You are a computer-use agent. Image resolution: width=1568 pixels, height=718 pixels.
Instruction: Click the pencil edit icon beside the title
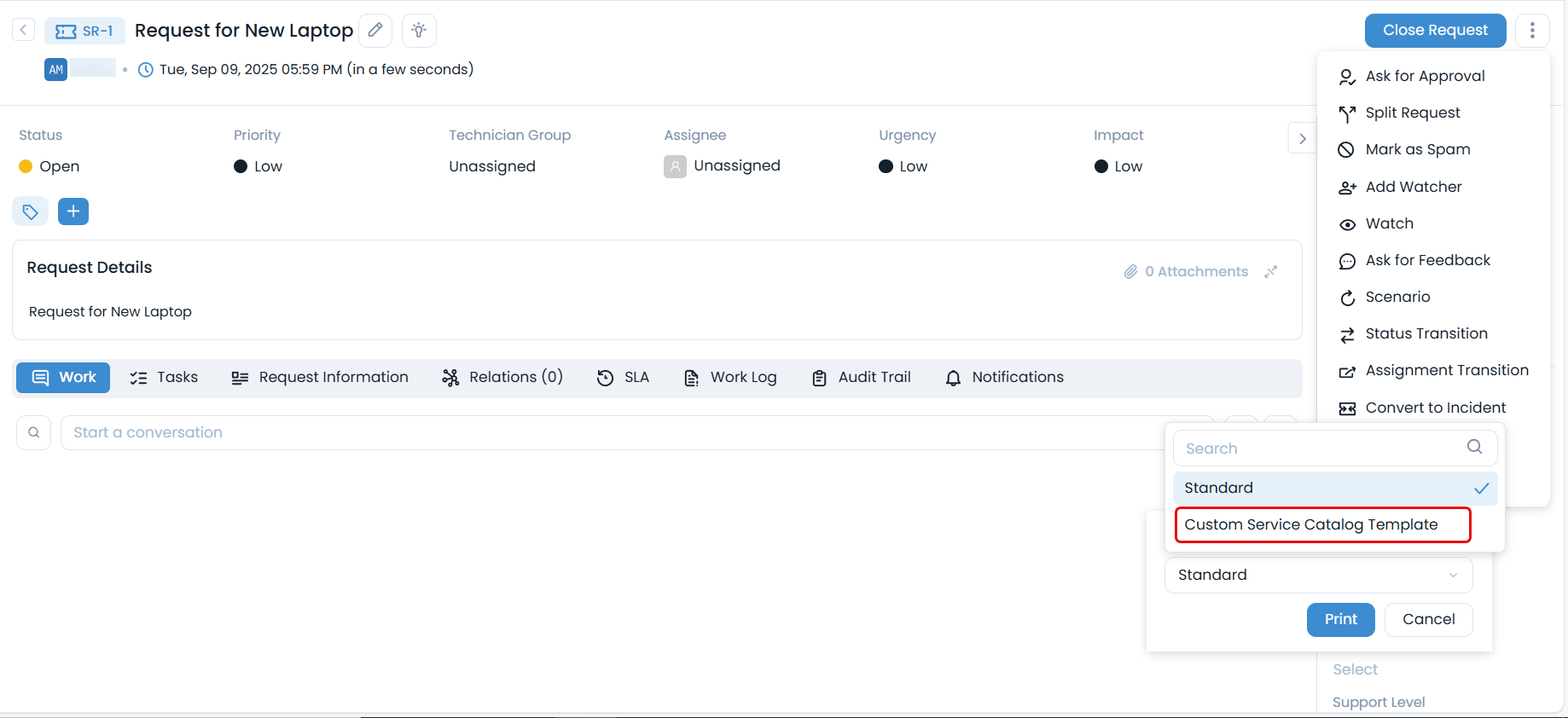click(375, 31)
